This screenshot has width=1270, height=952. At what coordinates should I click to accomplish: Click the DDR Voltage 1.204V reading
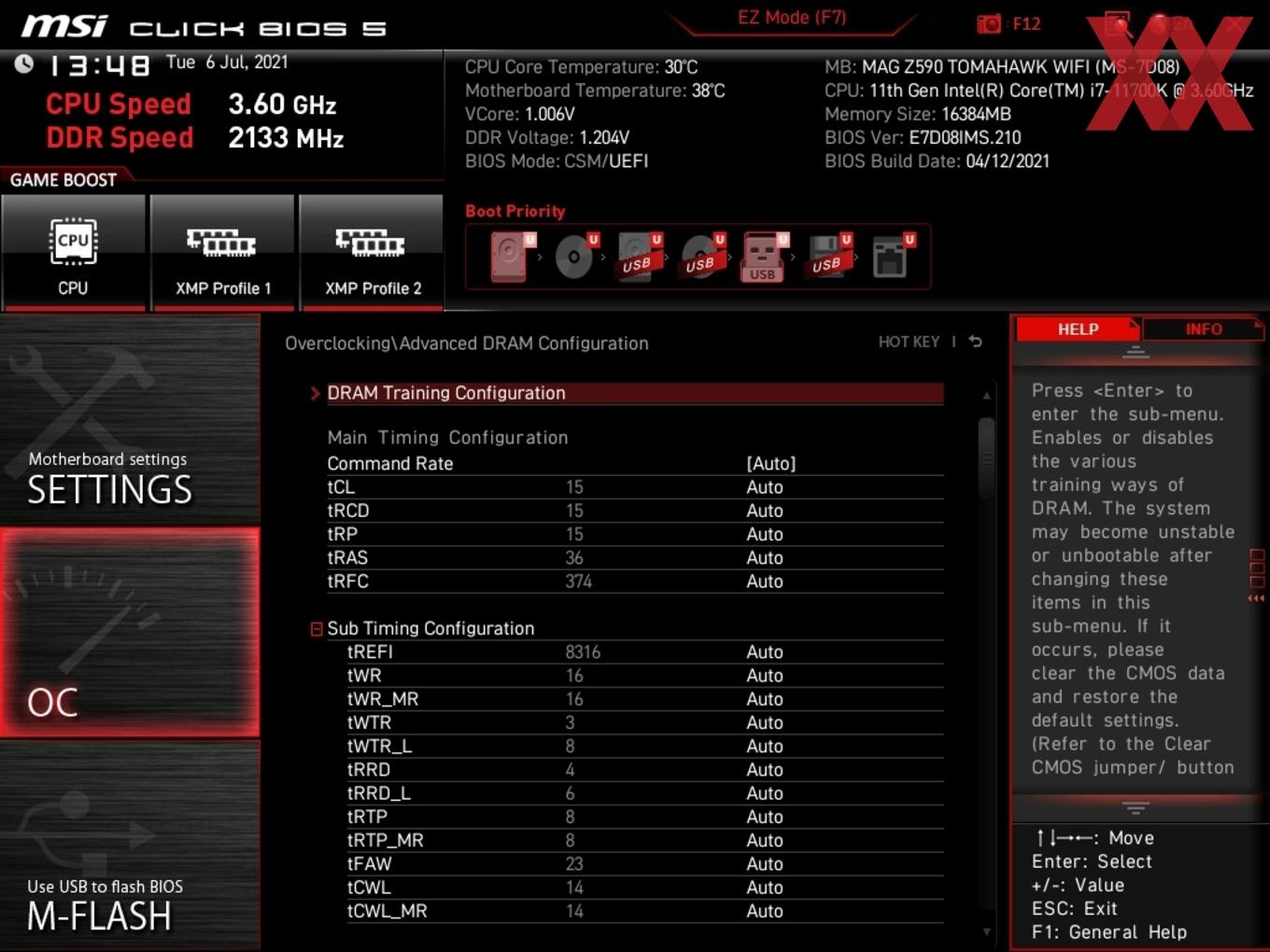click(547, 137)
